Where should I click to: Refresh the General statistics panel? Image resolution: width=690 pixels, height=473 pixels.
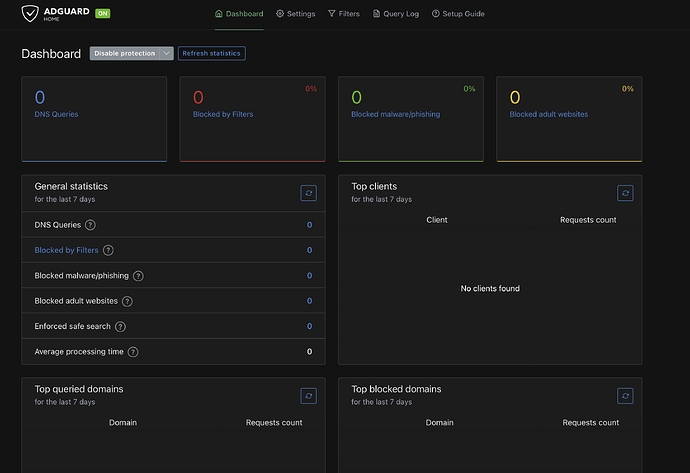point(309,193)
